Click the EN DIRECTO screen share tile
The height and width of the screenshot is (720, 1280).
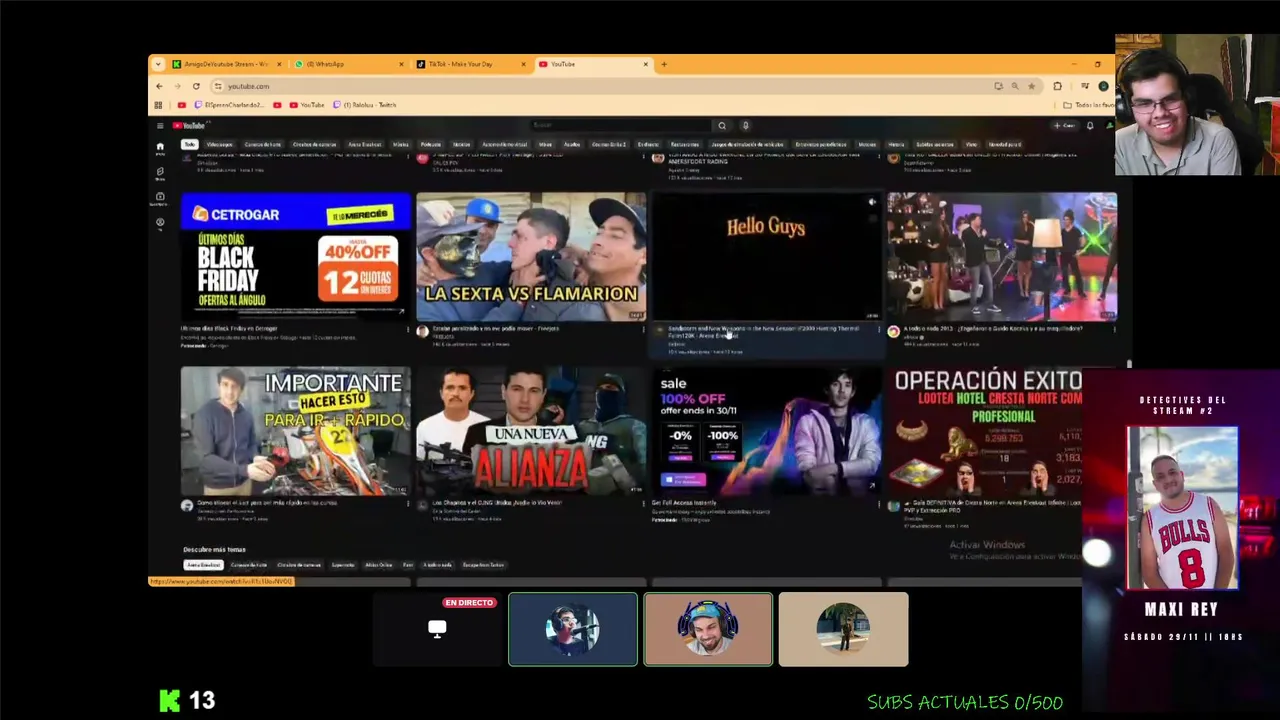tap(437, 629)
